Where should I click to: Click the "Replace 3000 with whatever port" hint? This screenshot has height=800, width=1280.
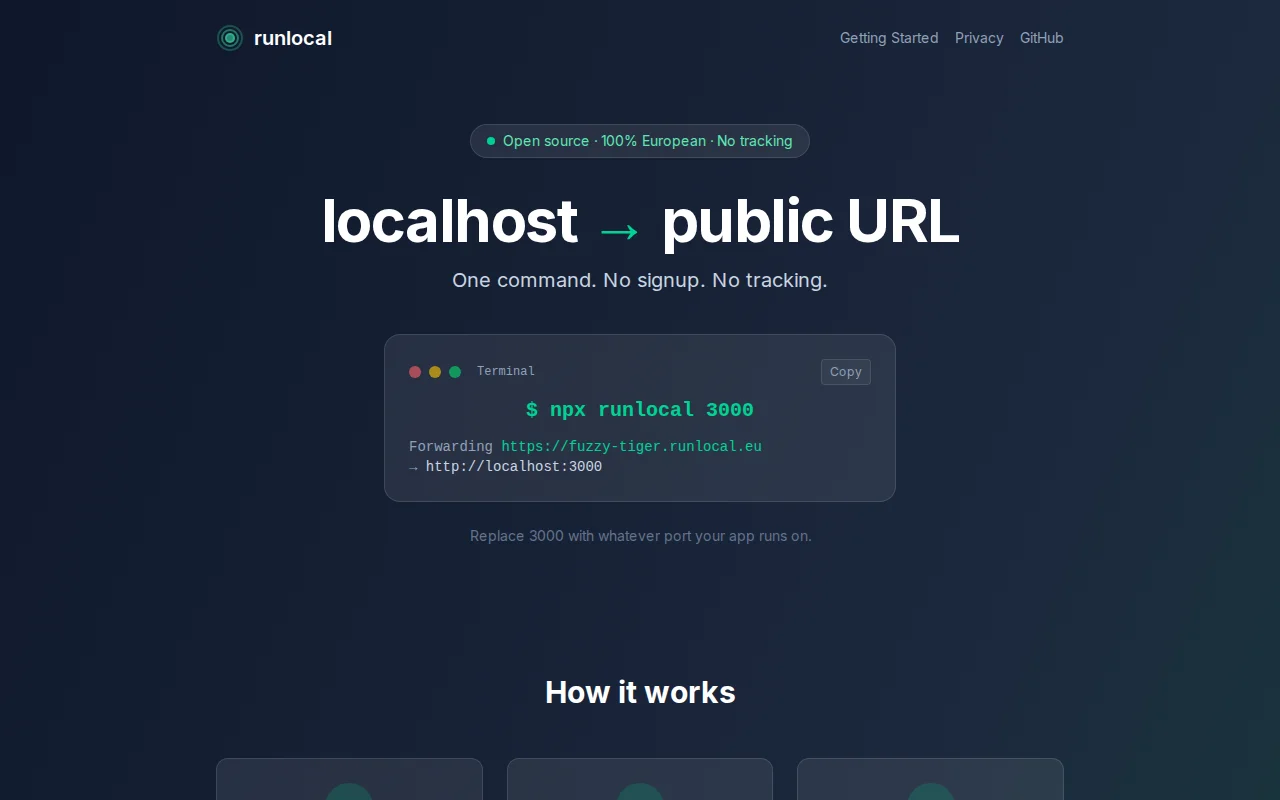[x=641, y=536]
